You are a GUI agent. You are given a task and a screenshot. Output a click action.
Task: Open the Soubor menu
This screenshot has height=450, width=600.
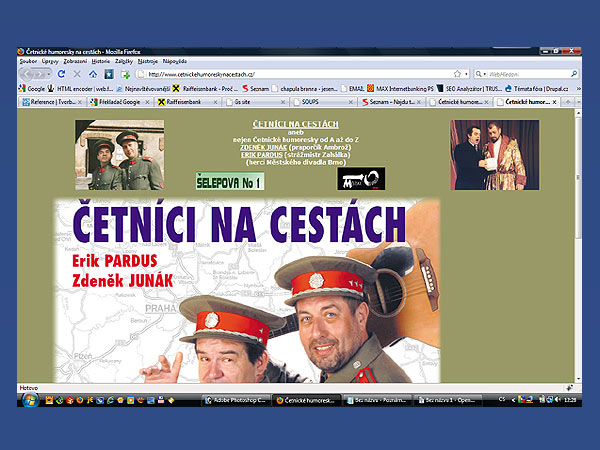point(28,61)
